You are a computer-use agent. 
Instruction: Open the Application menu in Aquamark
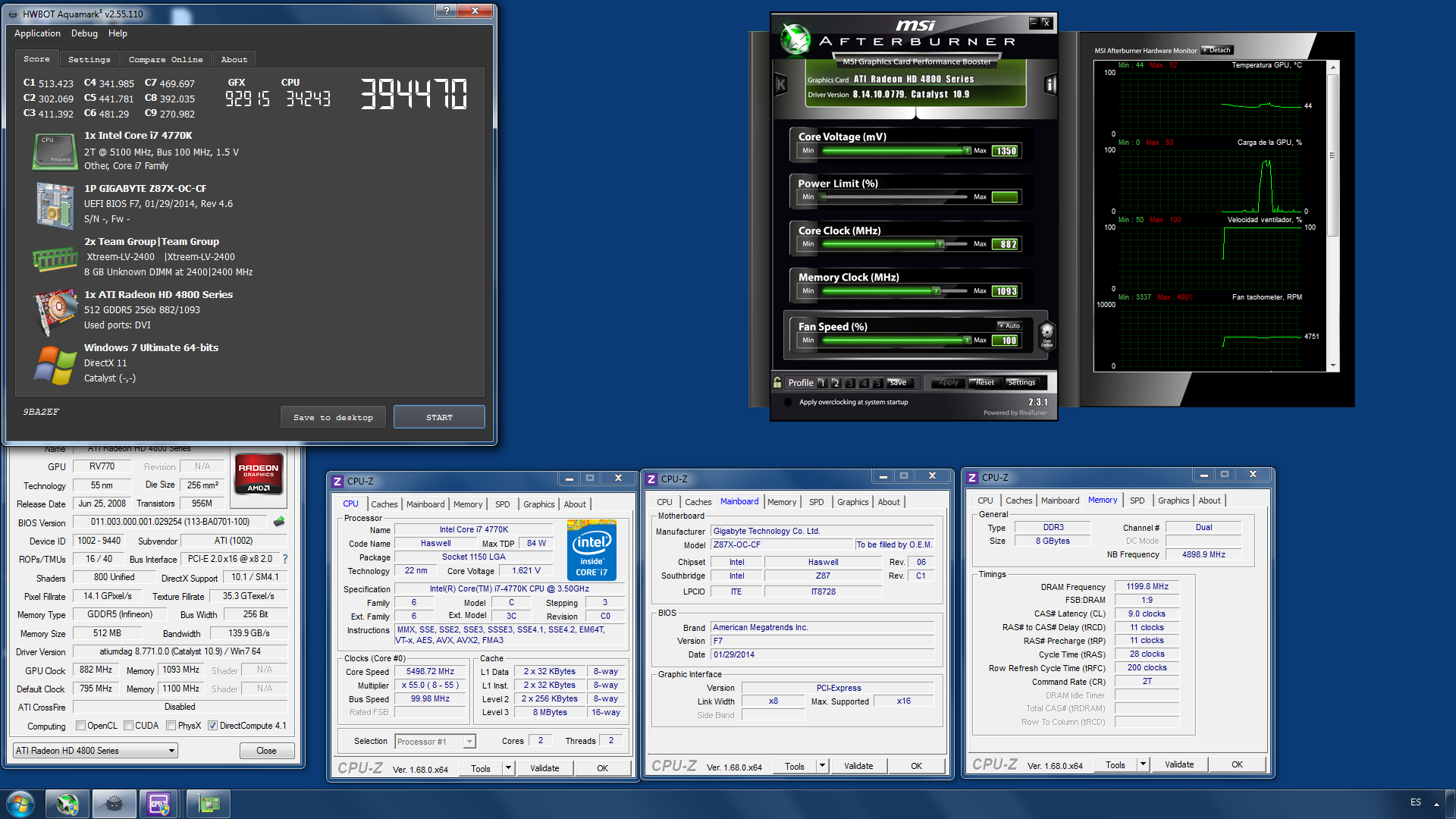(x=37, y=33)
